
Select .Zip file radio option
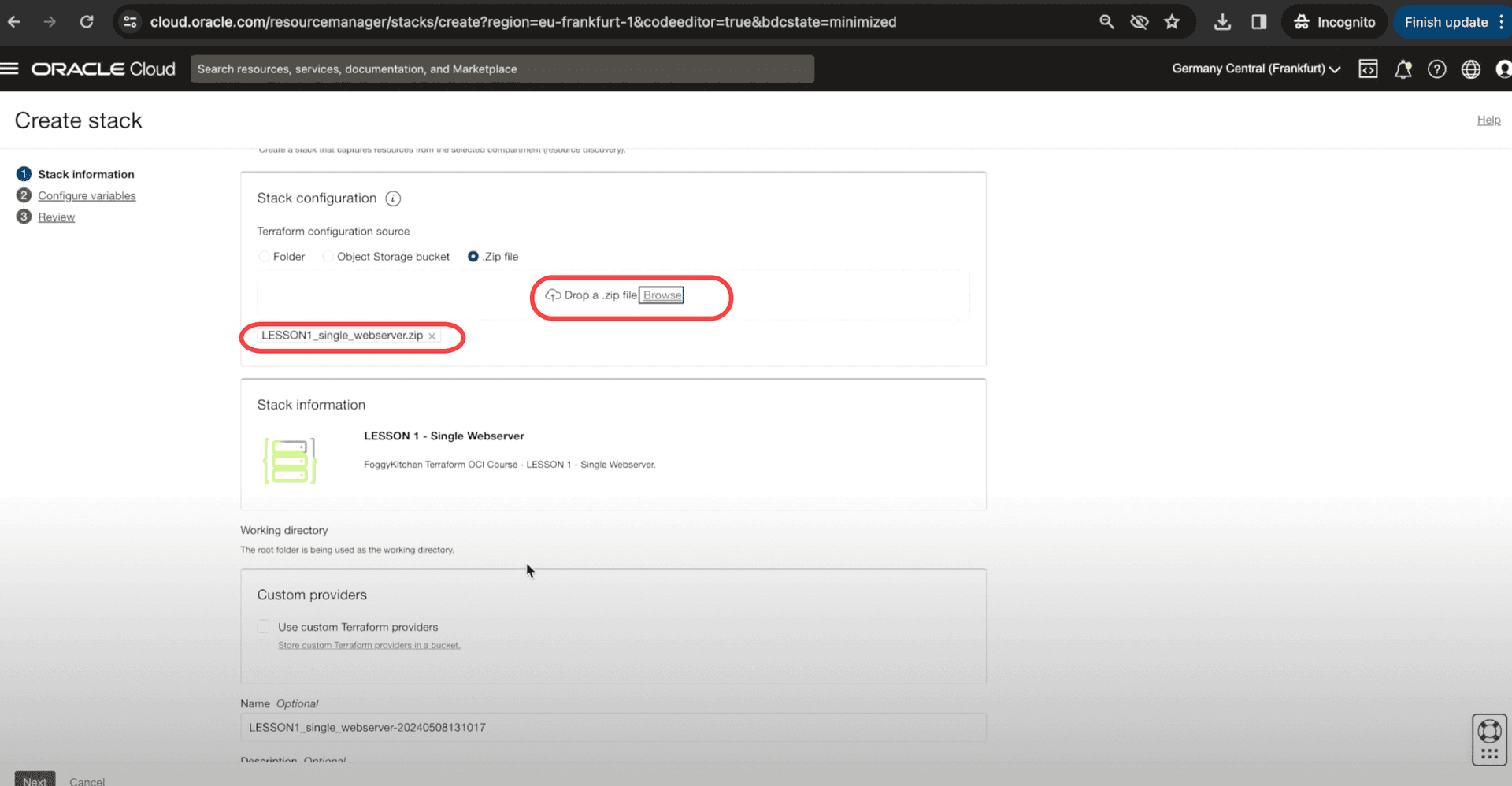click(473, 257)
